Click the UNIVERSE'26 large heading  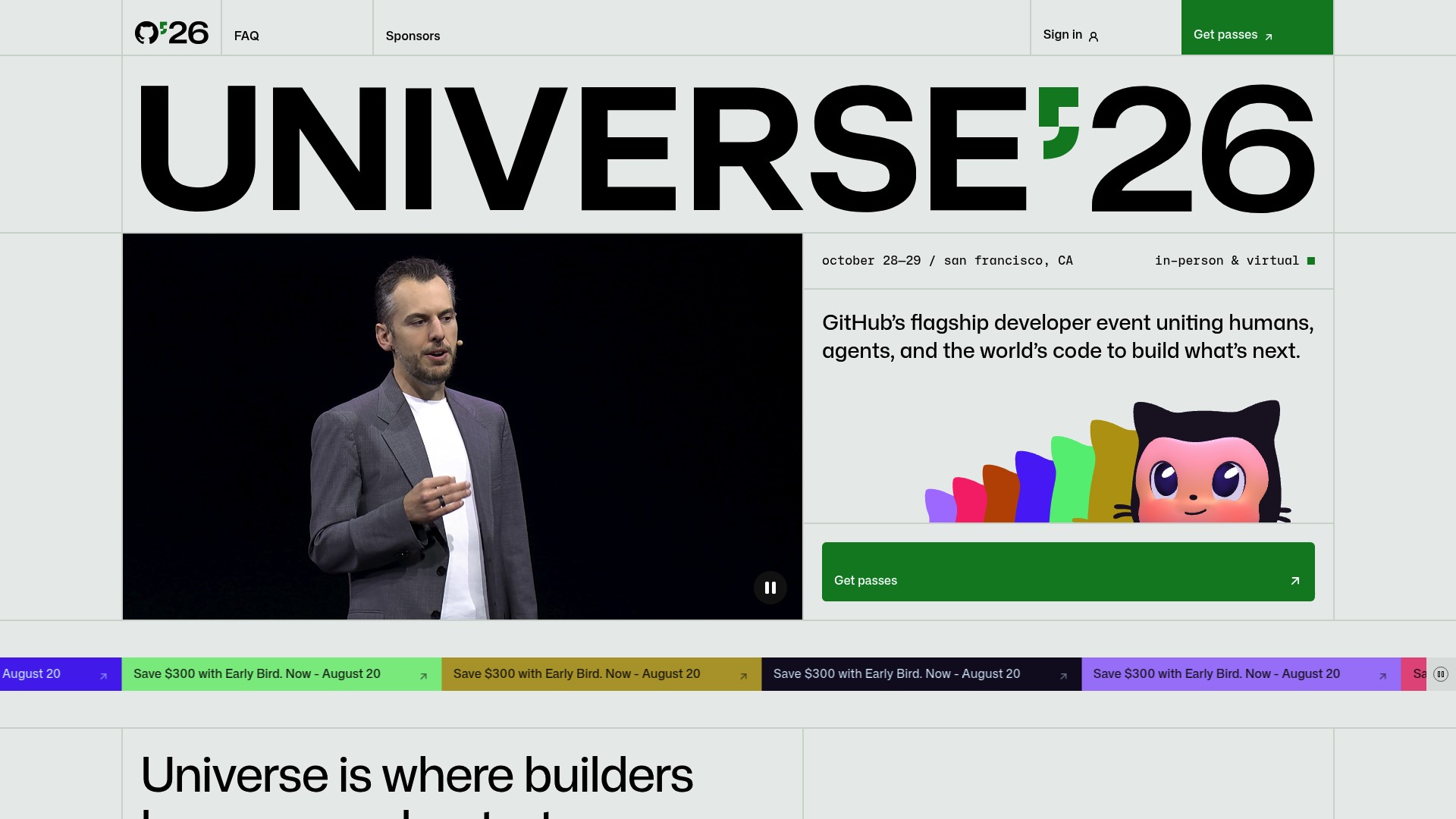coord(726,148)
